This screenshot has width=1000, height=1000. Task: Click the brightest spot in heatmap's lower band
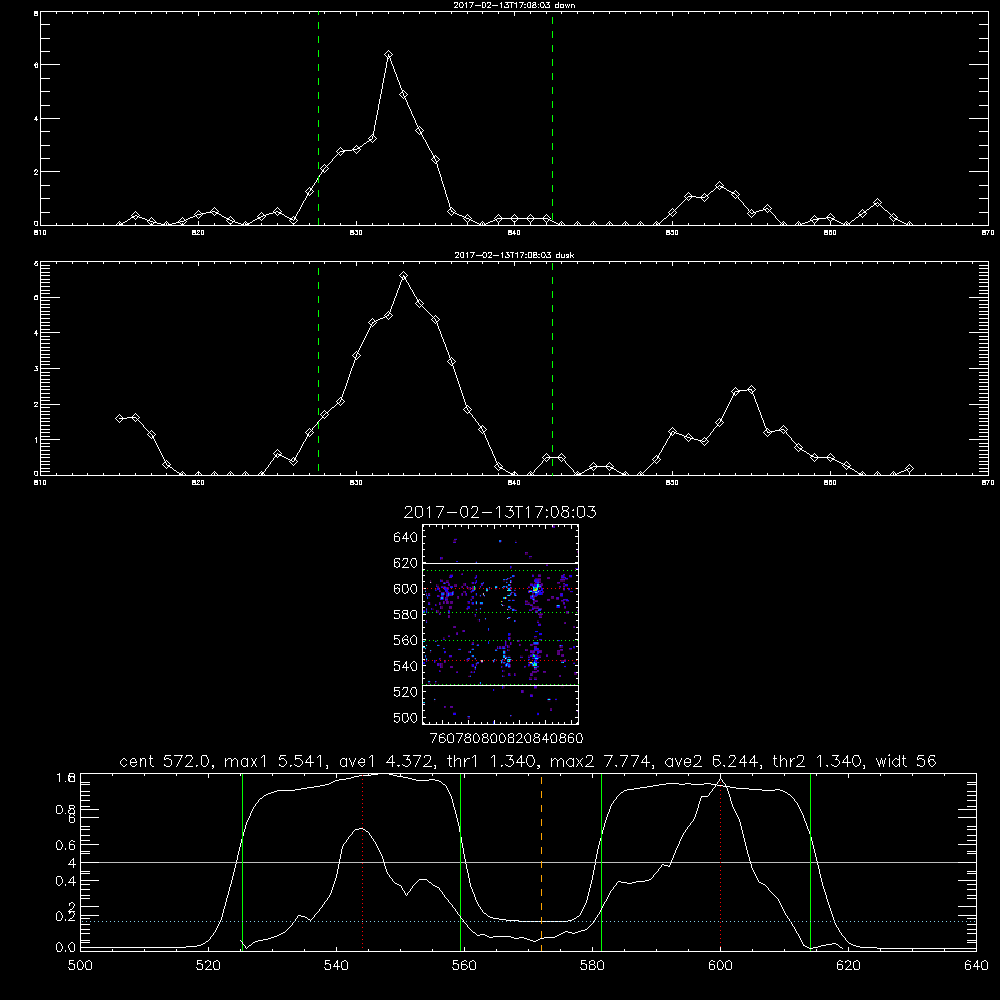tap(535, 663)
